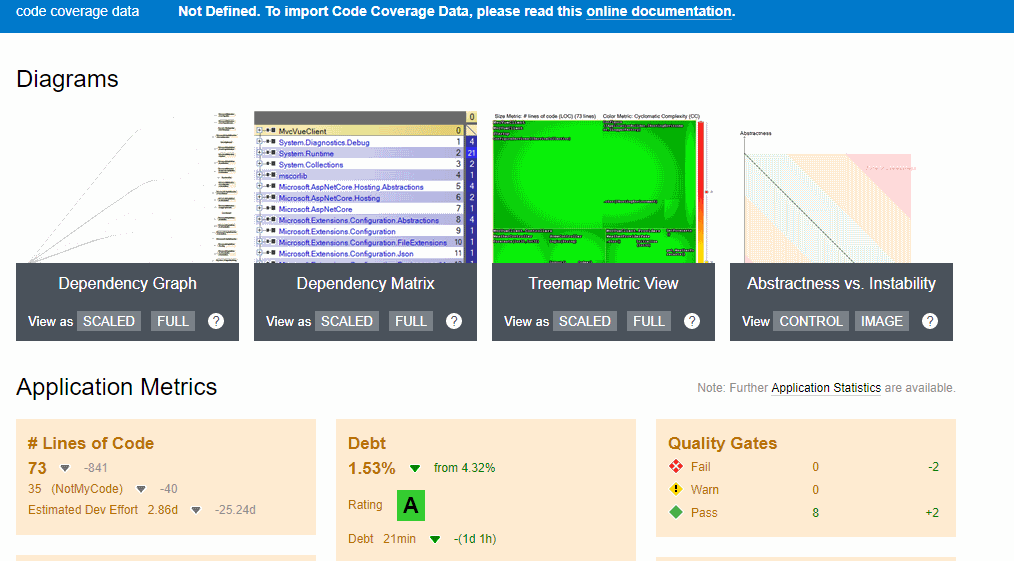1014x561 pixels.
Task: Open Dependency Matrix in FULL view
Action: (x=411, y=321)
